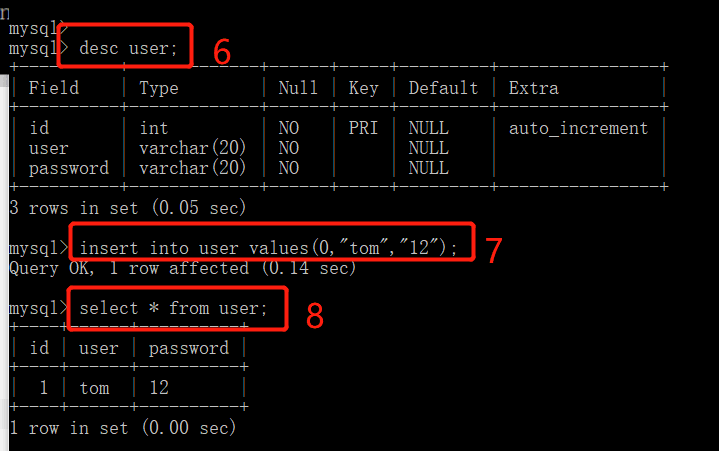Click the red annotation number 8
Viewport: 719px width, 451px height.
pyautogui.click(x=314, y=315)
